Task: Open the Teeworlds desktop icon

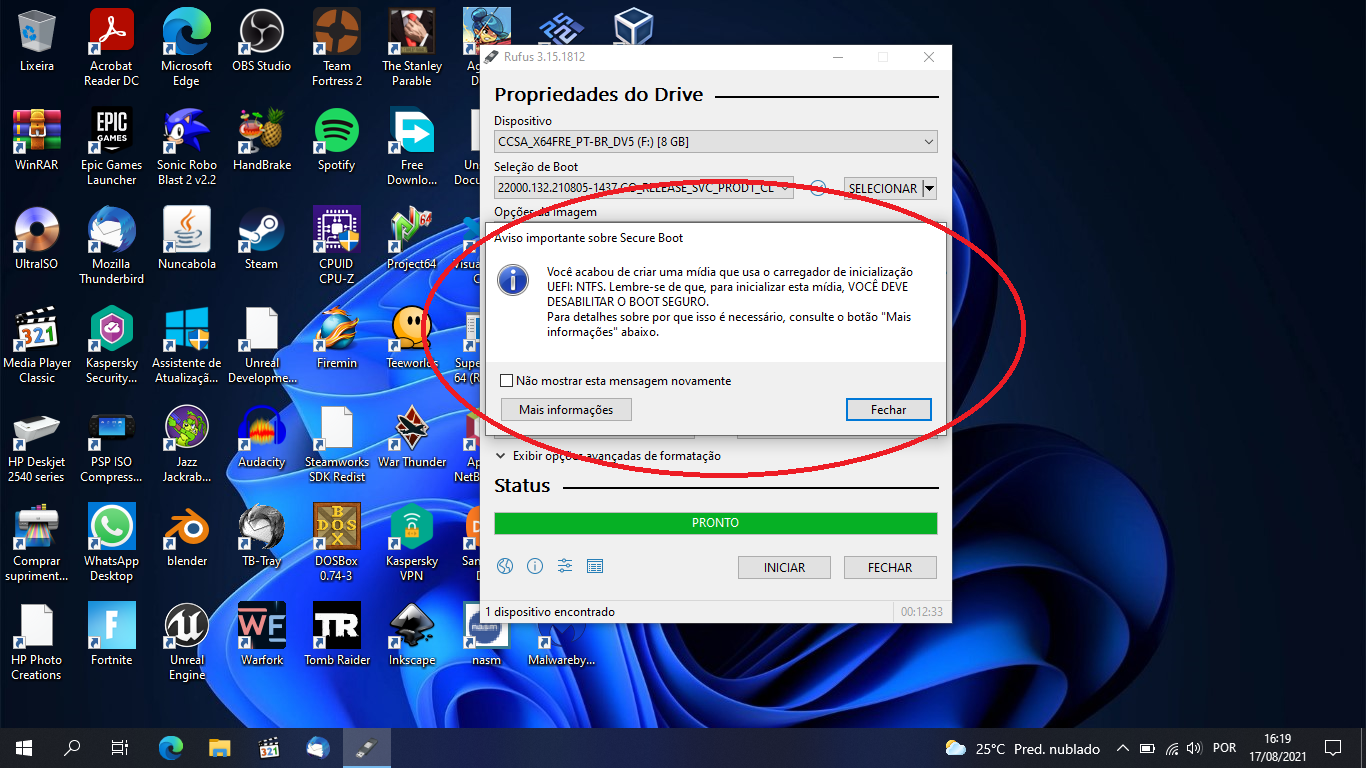Action: 412,339
